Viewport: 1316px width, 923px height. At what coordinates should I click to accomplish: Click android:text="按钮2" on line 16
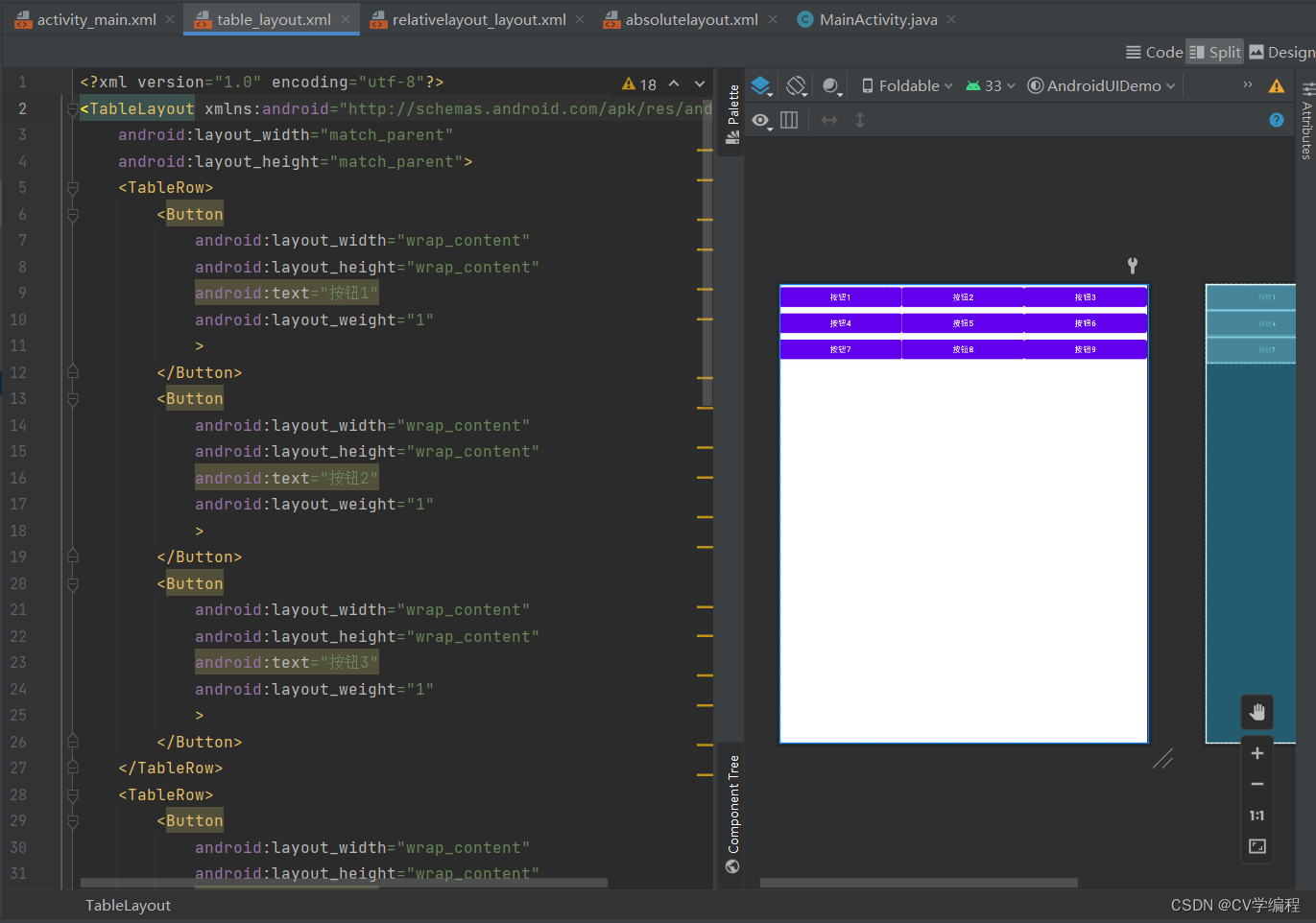coord(287,478)
